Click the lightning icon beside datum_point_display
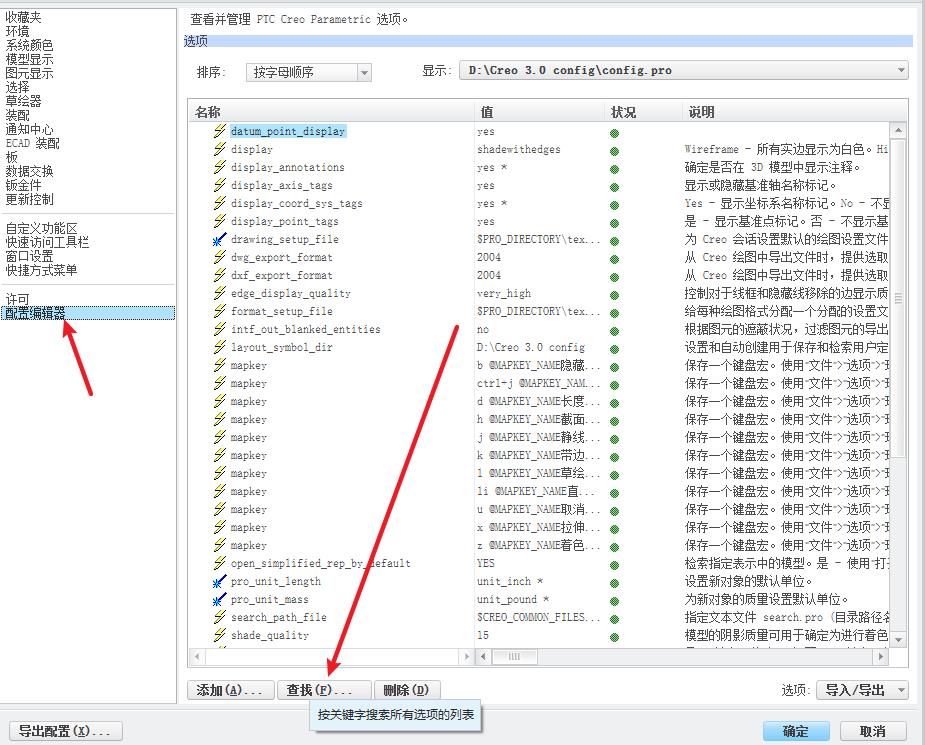 click(219, 131)
